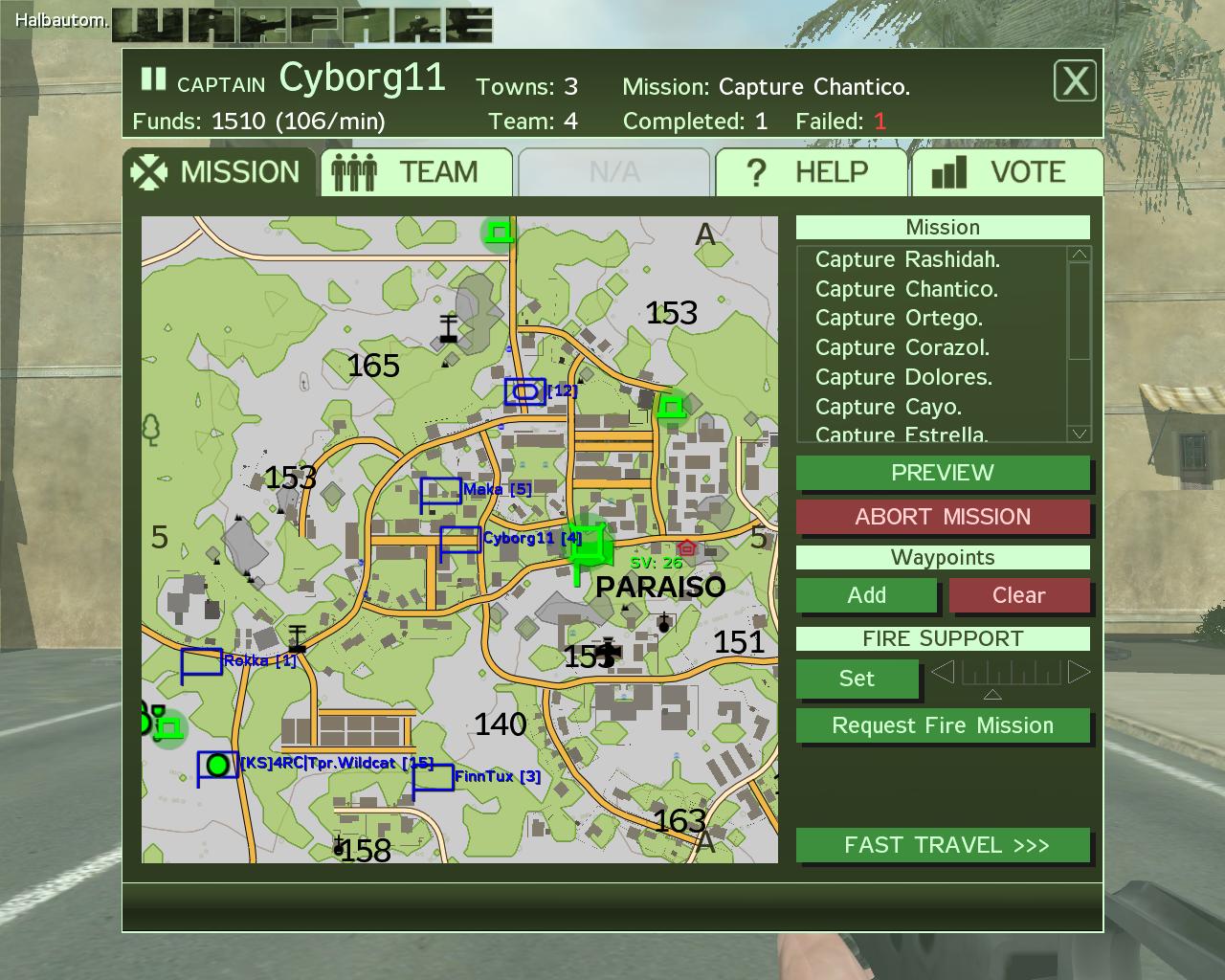Image resolution: width=1225 pixels, height=980 pixels.
Task: Click green camp marker north of Paraiso
Action: 672,408
